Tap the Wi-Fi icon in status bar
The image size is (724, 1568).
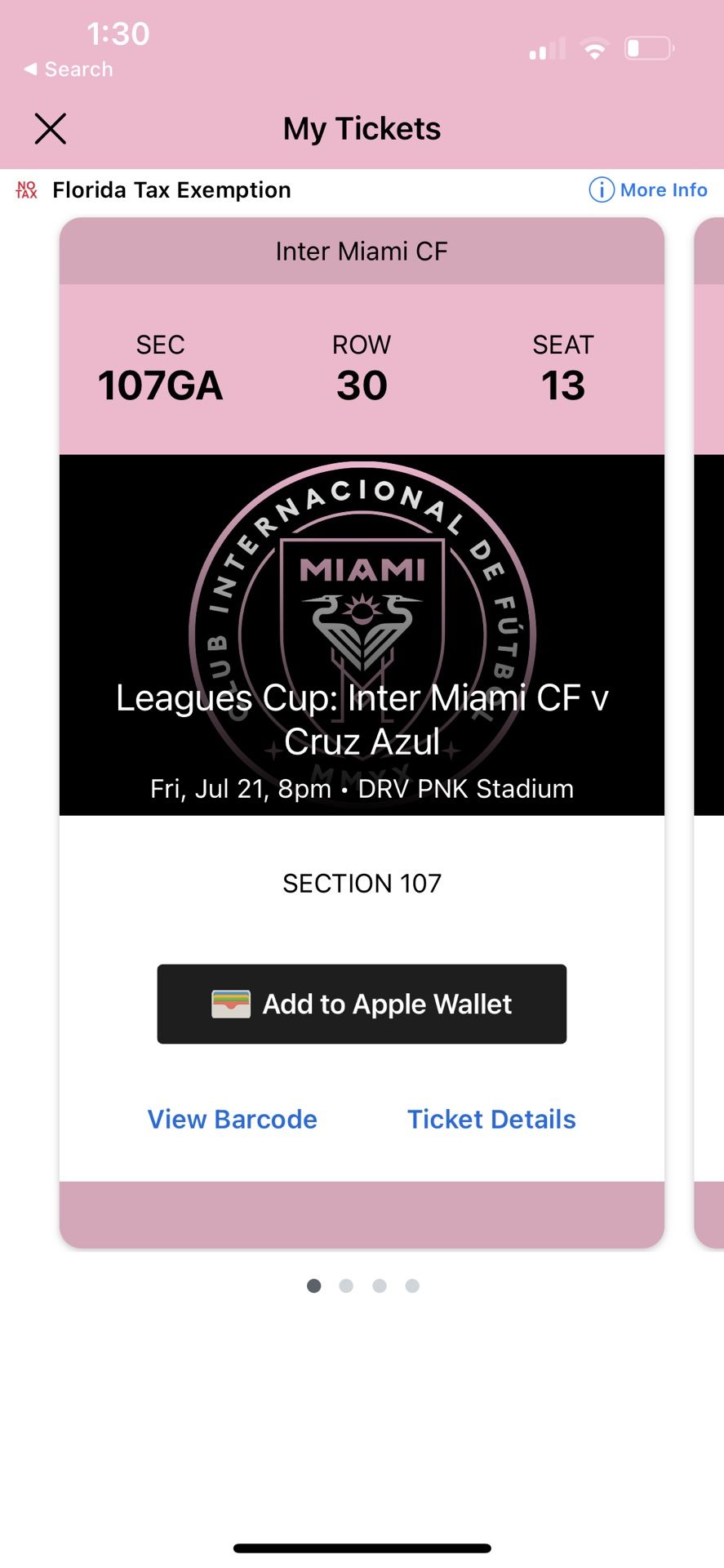coord(595,47)
